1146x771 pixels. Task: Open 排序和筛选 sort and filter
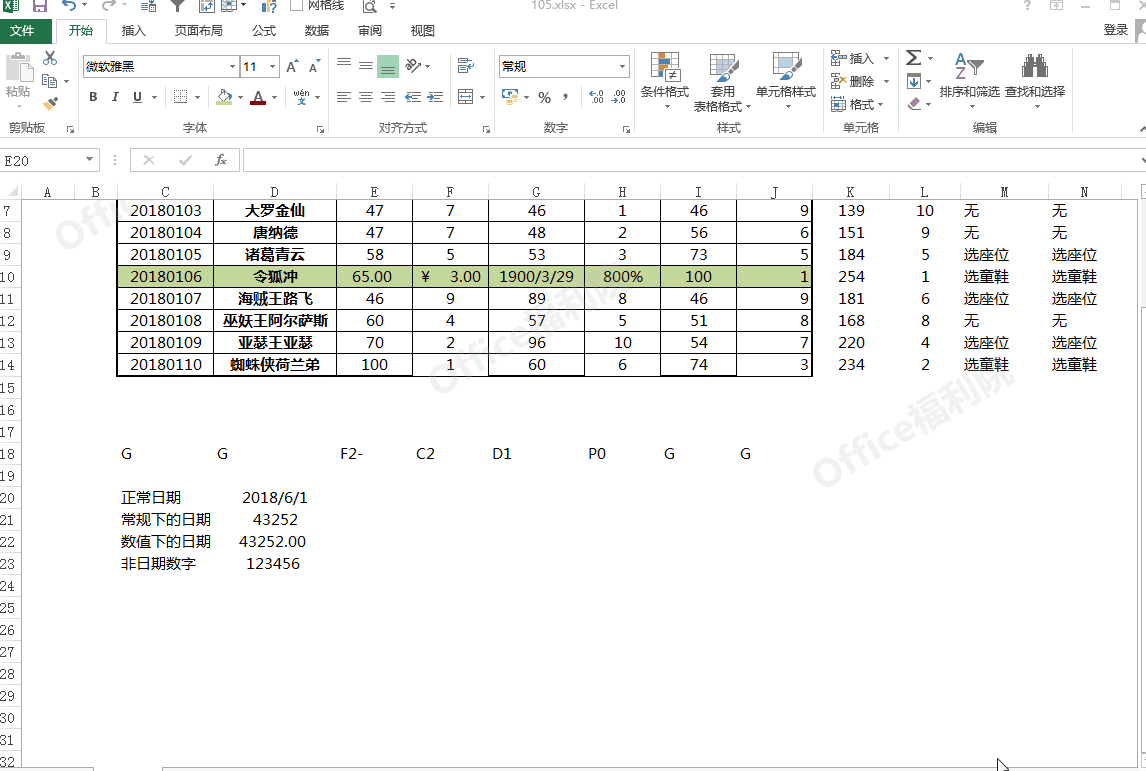[970, 80]
